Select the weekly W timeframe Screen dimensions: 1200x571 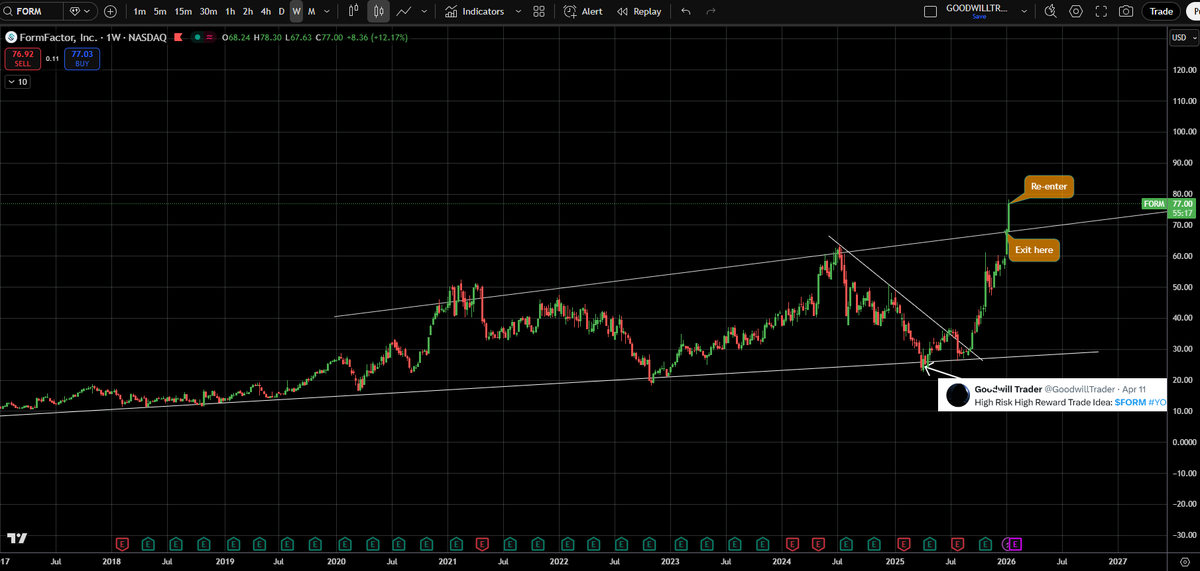(297, 12)
